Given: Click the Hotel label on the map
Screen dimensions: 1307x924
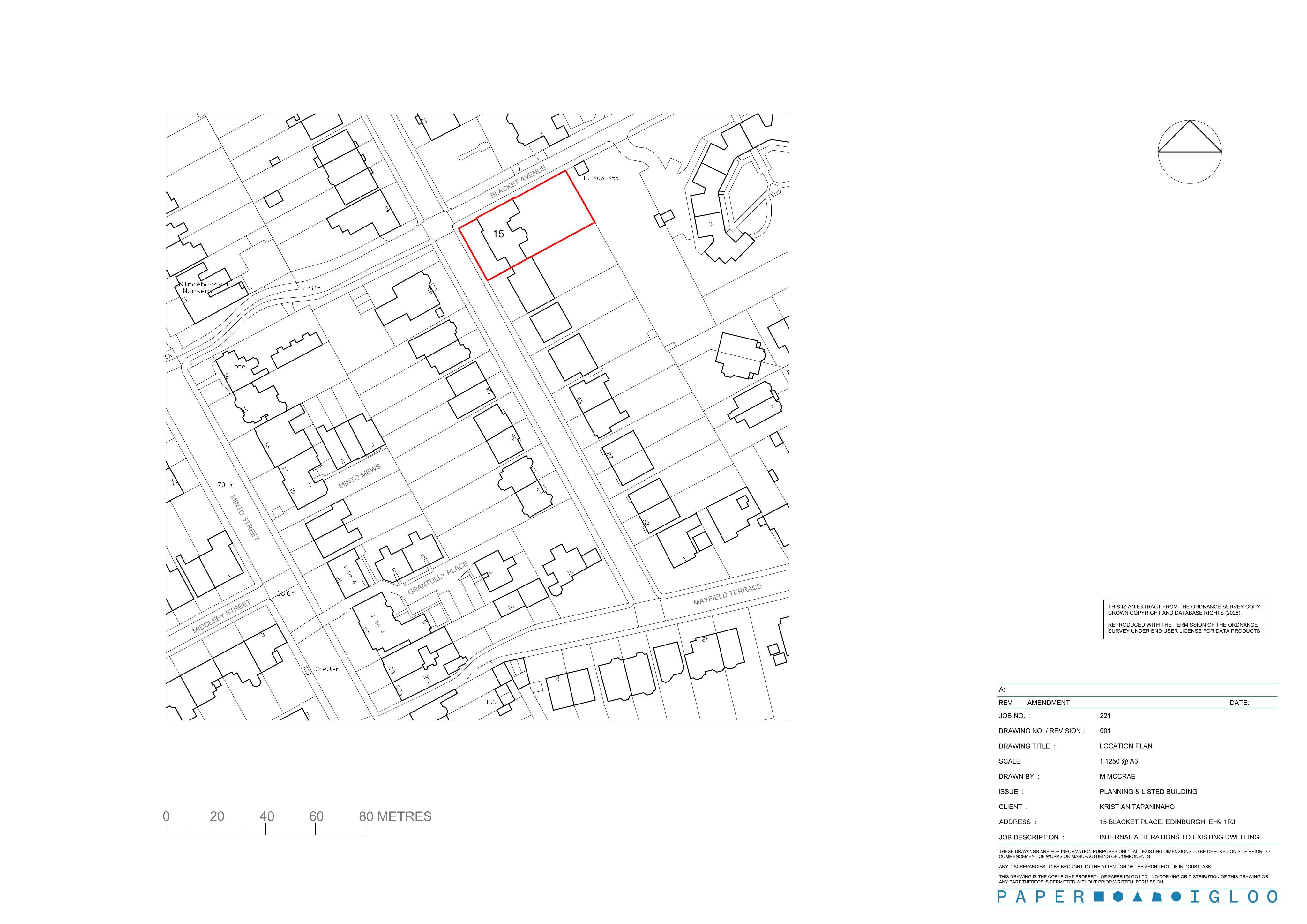Looking at the screenshot, I should click(238, 366).
